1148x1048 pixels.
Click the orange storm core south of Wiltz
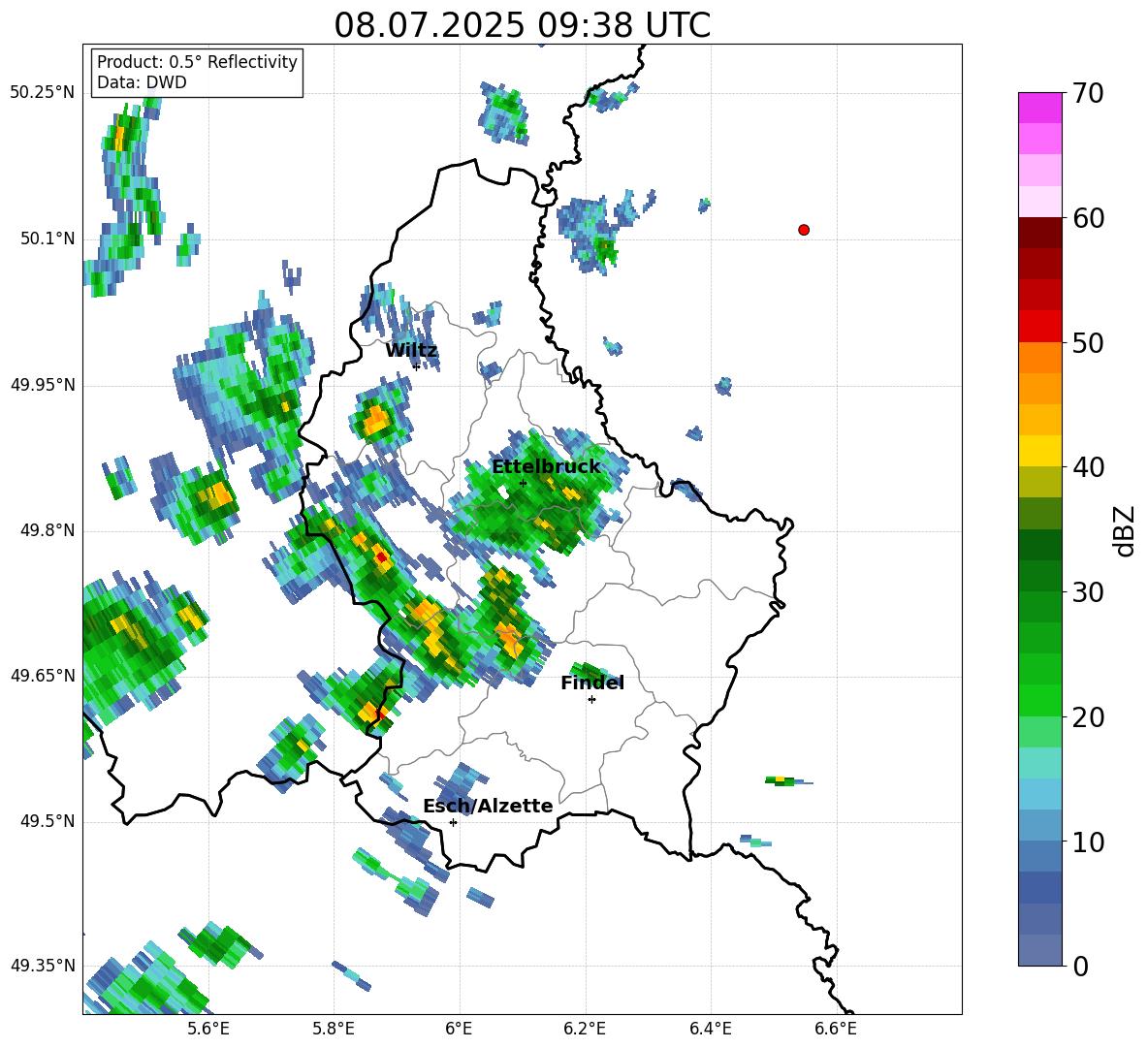(375, 421)
